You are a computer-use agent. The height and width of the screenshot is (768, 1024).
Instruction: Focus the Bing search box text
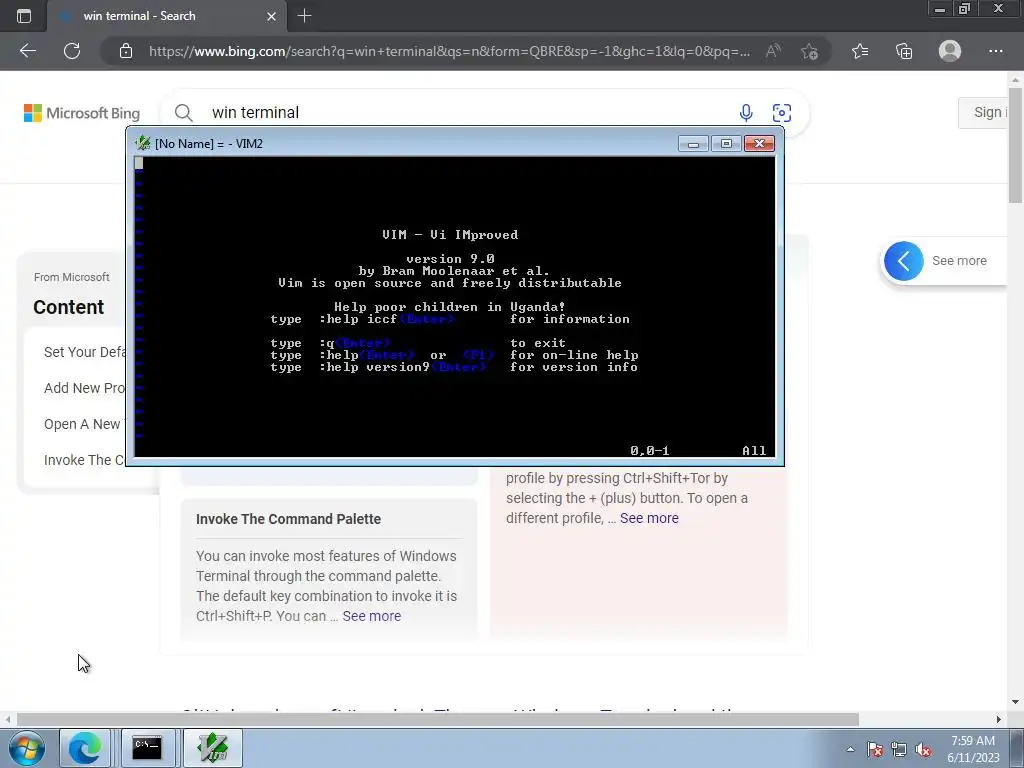coord(255,112)
